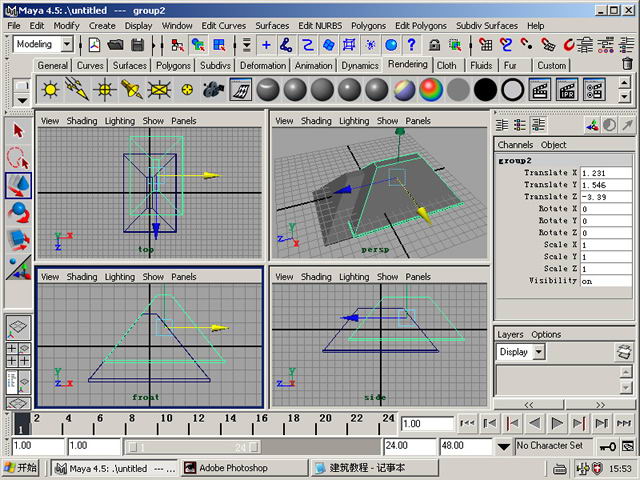This screenshot has height=480, width=640.
Task: Go to start of playback range
Action: coord(467,423)
